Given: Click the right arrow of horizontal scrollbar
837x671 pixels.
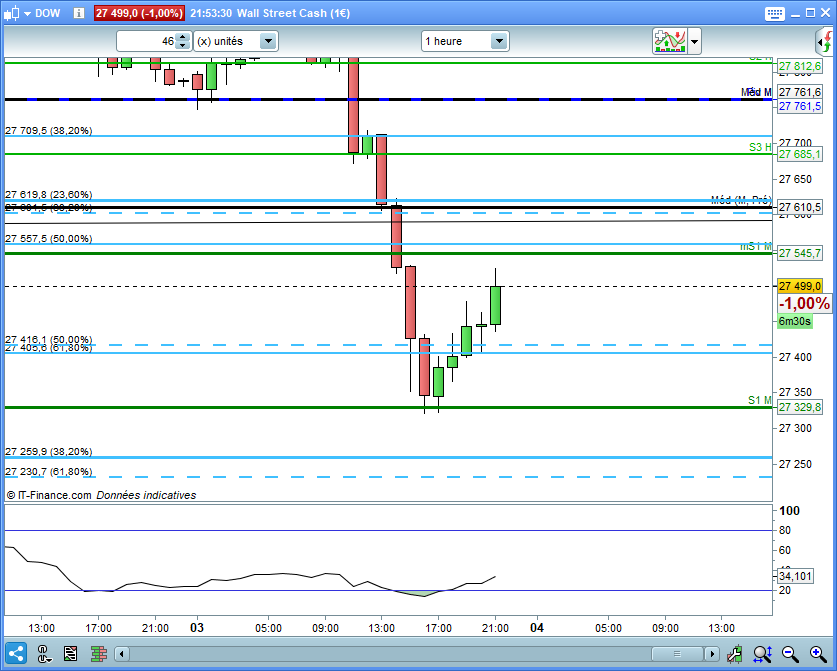Looking at the screenshot, I should click(712, 654).
